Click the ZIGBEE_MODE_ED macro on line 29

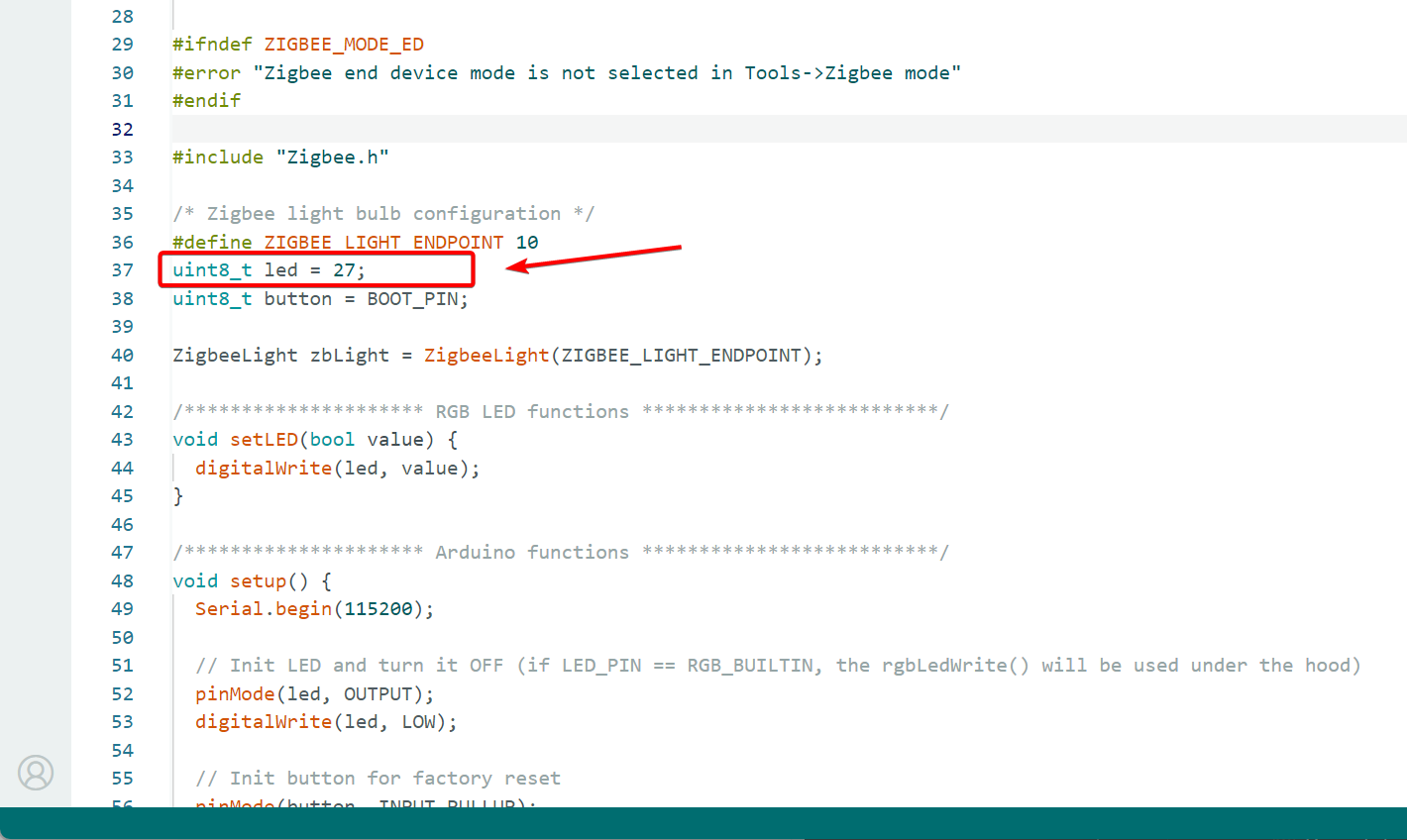click(343, 45)
